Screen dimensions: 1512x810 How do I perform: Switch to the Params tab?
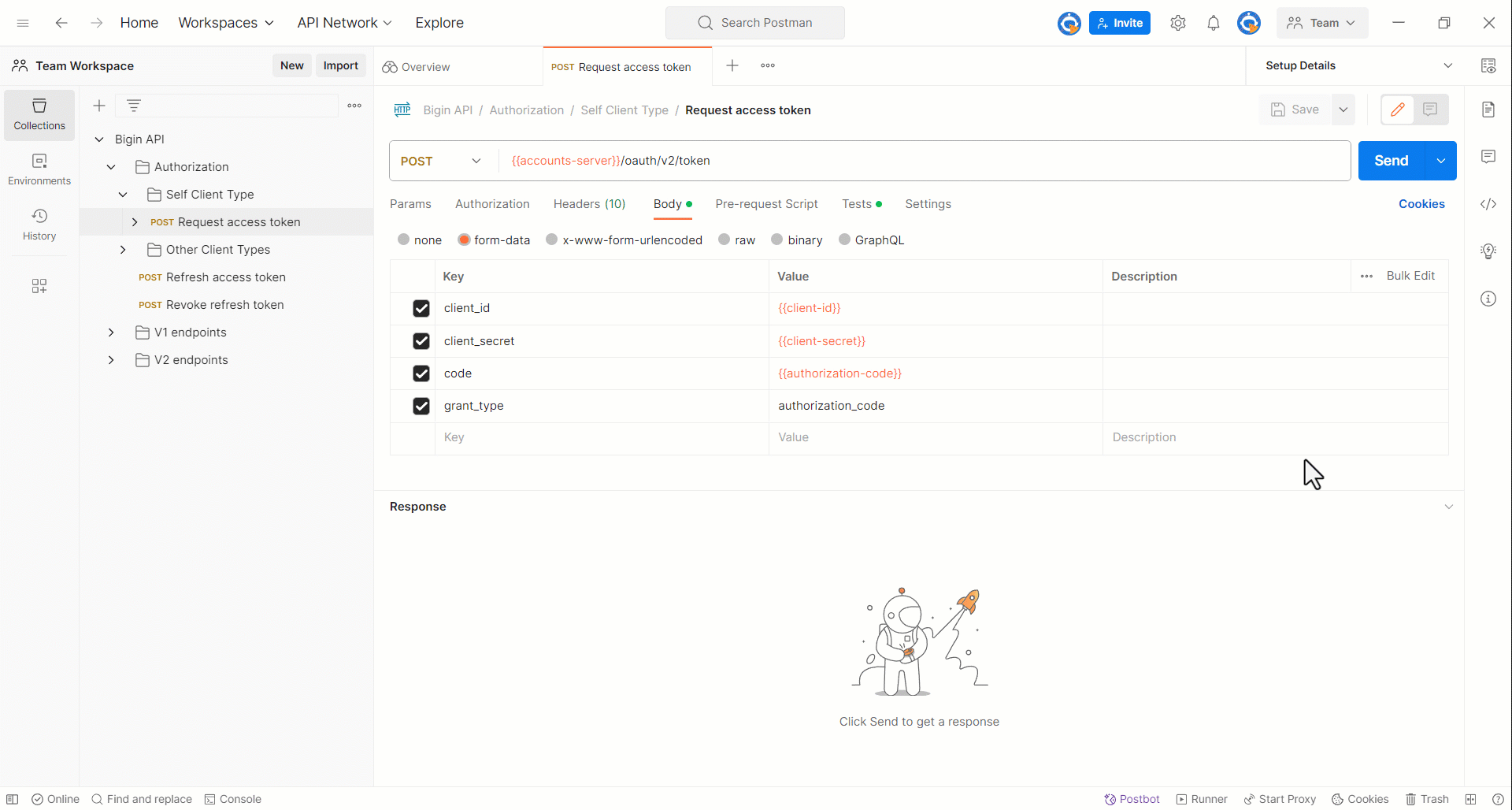(410, 204)
